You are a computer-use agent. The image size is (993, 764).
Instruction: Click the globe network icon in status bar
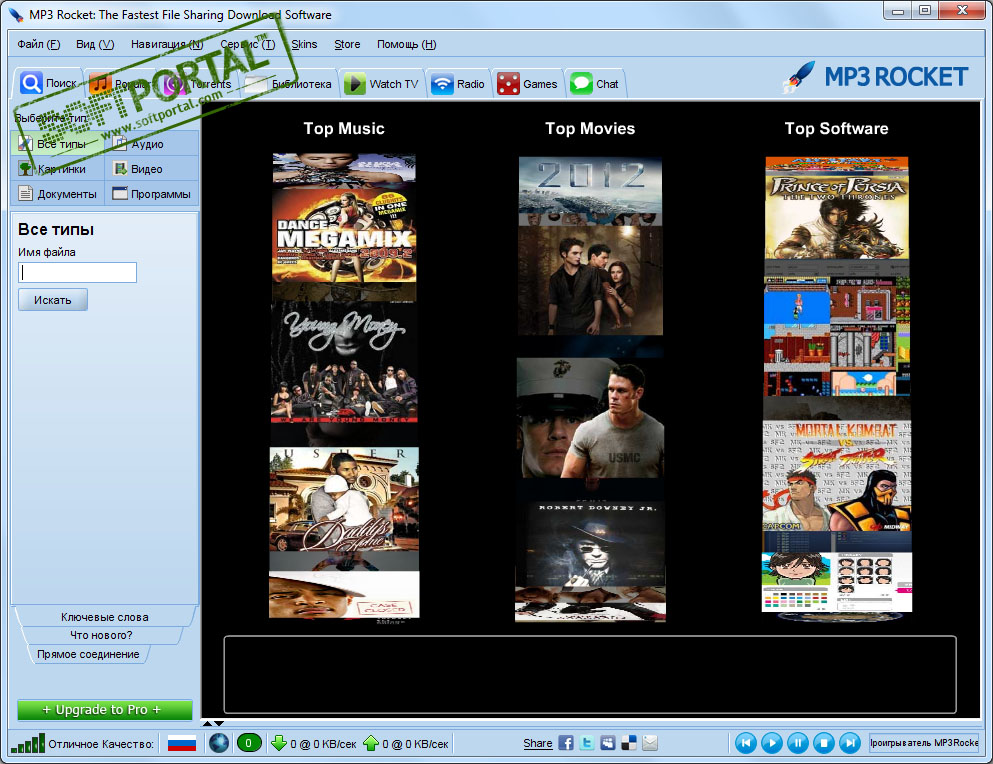(x=219, y=743)
